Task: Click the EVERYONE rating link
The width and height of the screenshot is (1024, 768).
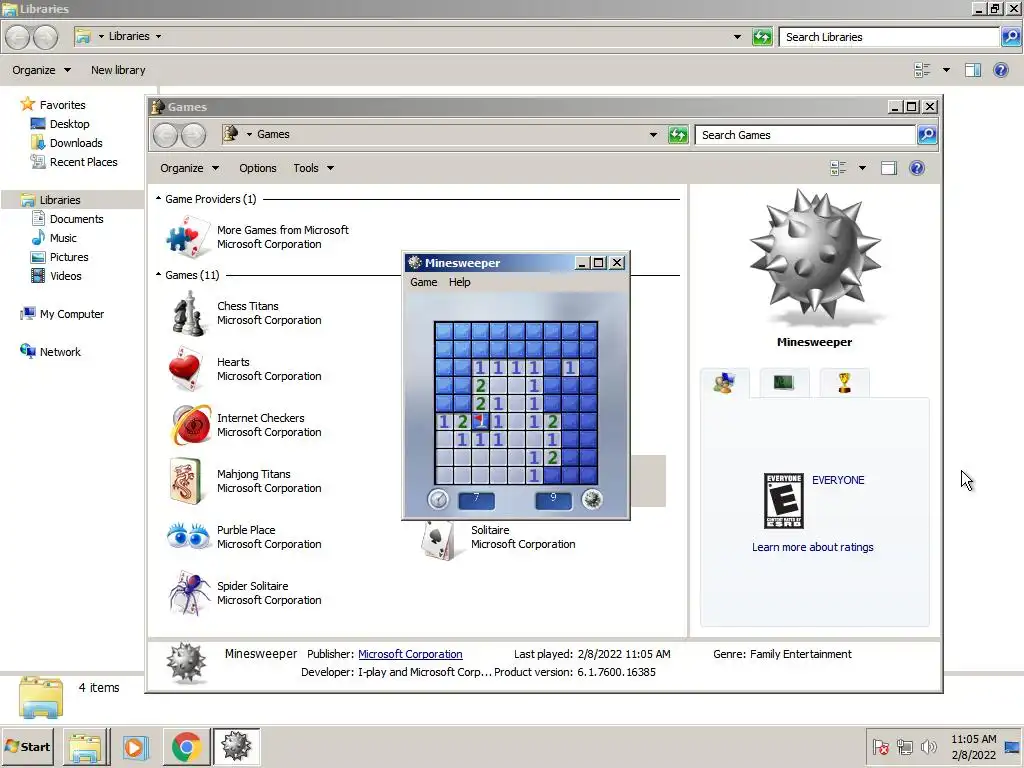Action: pyautogui.click(x=838, y=480)
